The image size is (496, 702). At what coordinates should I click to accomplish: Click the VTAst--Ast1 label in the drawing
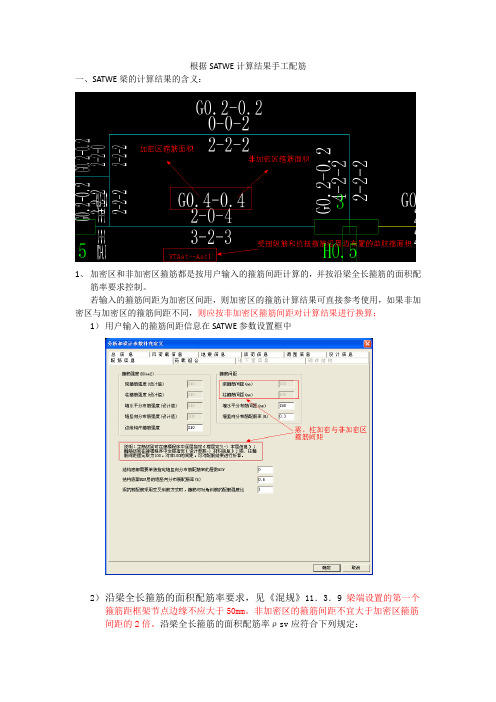coord(190,256)
